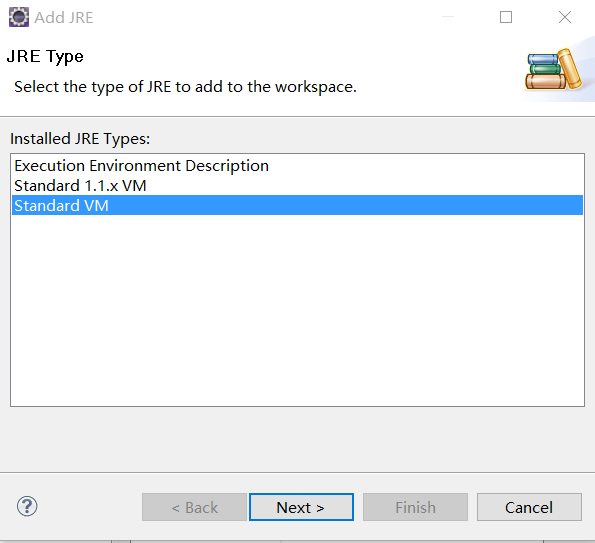Maximize the Add JRE window
Viewport: 595px width, 543px height.
point(505,17)
